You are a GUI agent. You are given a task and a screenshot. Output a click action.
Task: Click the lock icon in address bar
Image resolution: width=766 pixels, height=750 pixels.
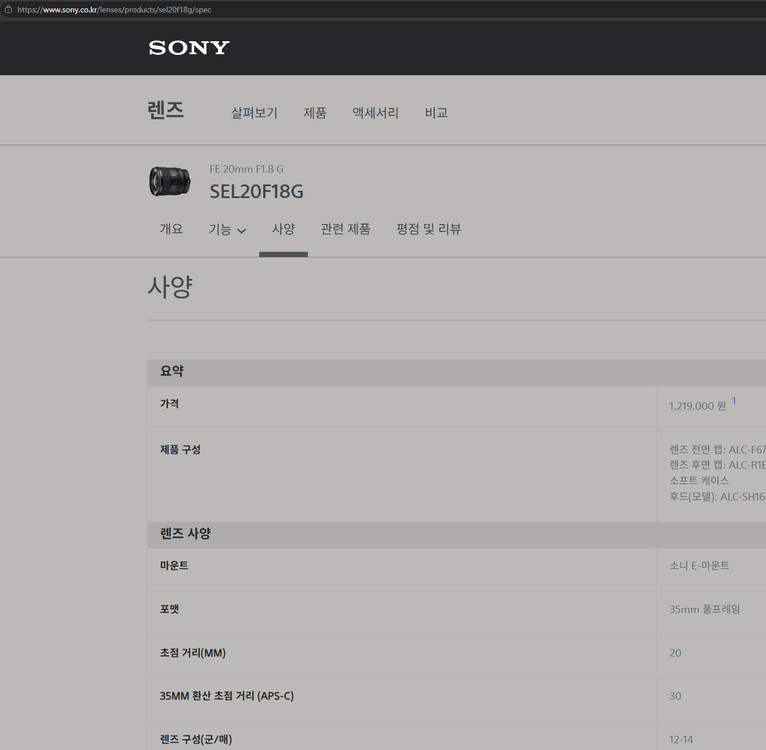(x=8, y=9)
